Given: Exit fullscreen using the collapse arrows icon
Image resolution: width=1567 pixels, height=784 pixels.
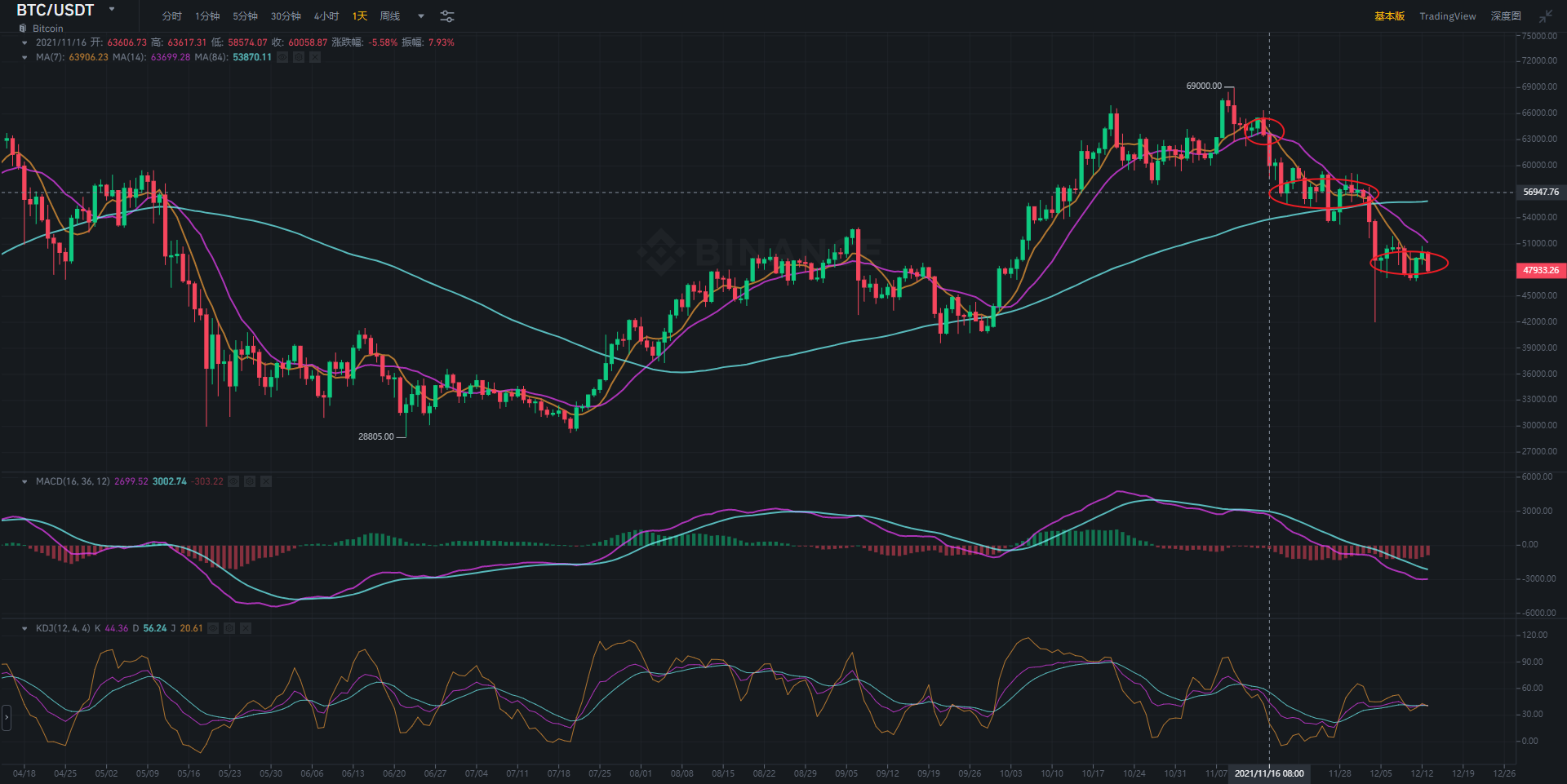Looking at the screenshot, I should click(x=1545, y=16).
